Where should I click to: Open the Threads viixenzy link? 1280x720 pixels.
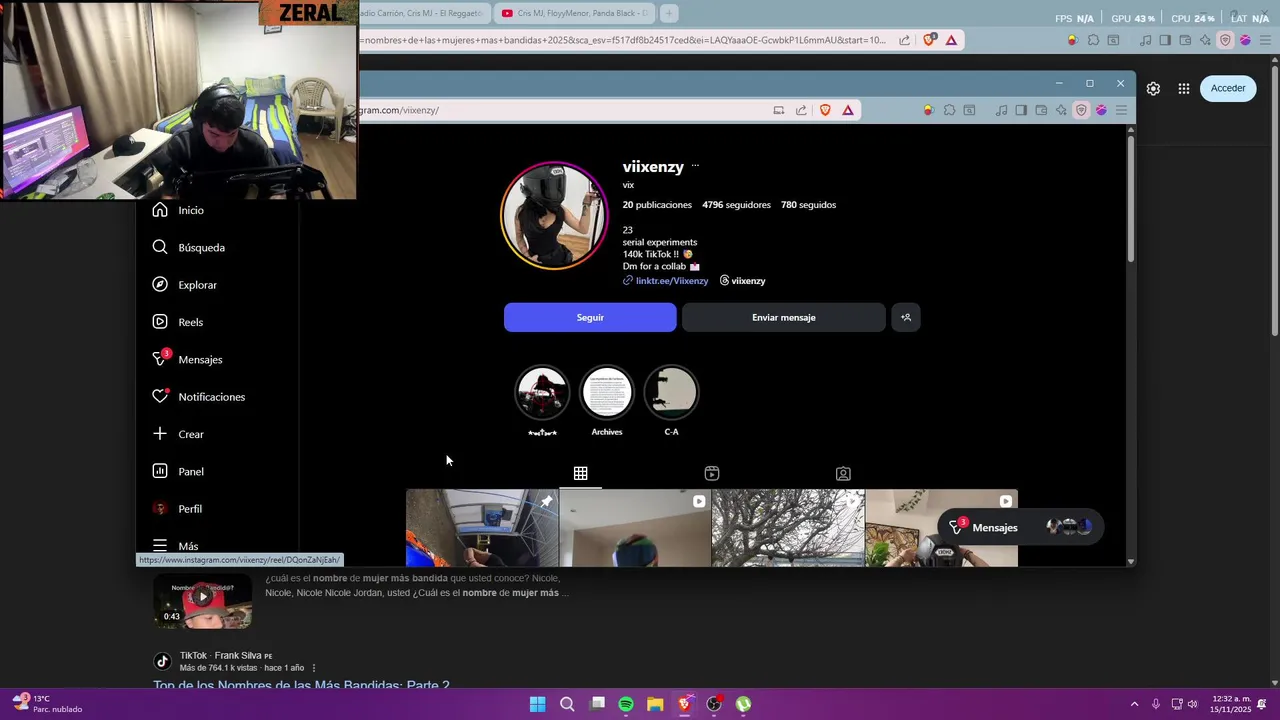(x=743, y=281)
